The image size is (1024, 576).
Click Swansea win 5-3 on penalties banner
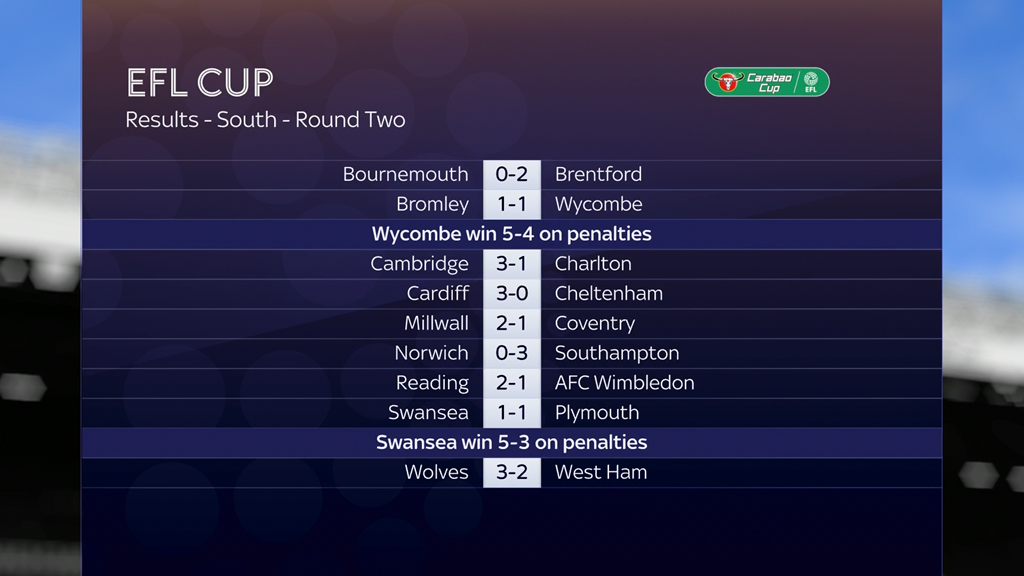(x=511, y=443)
